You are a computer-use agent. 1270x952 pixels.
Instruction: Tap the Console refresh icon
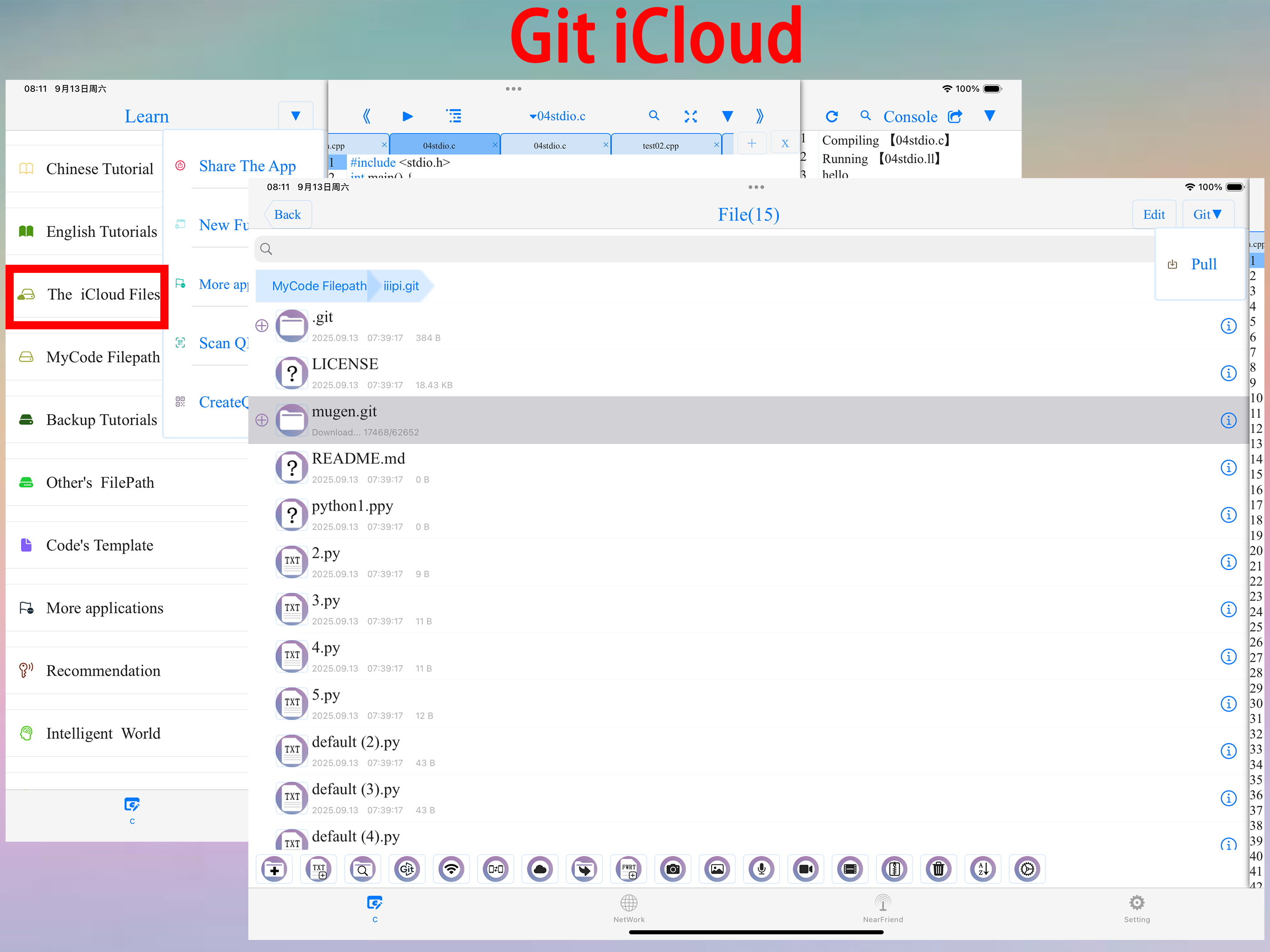(831, 117)
